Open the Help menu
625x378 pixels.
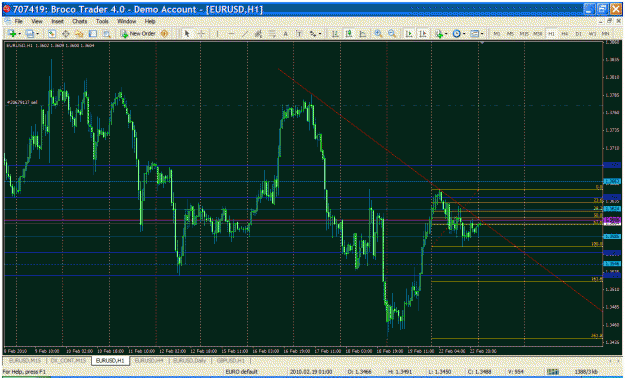pyautogui.click(x=150, y=21)
